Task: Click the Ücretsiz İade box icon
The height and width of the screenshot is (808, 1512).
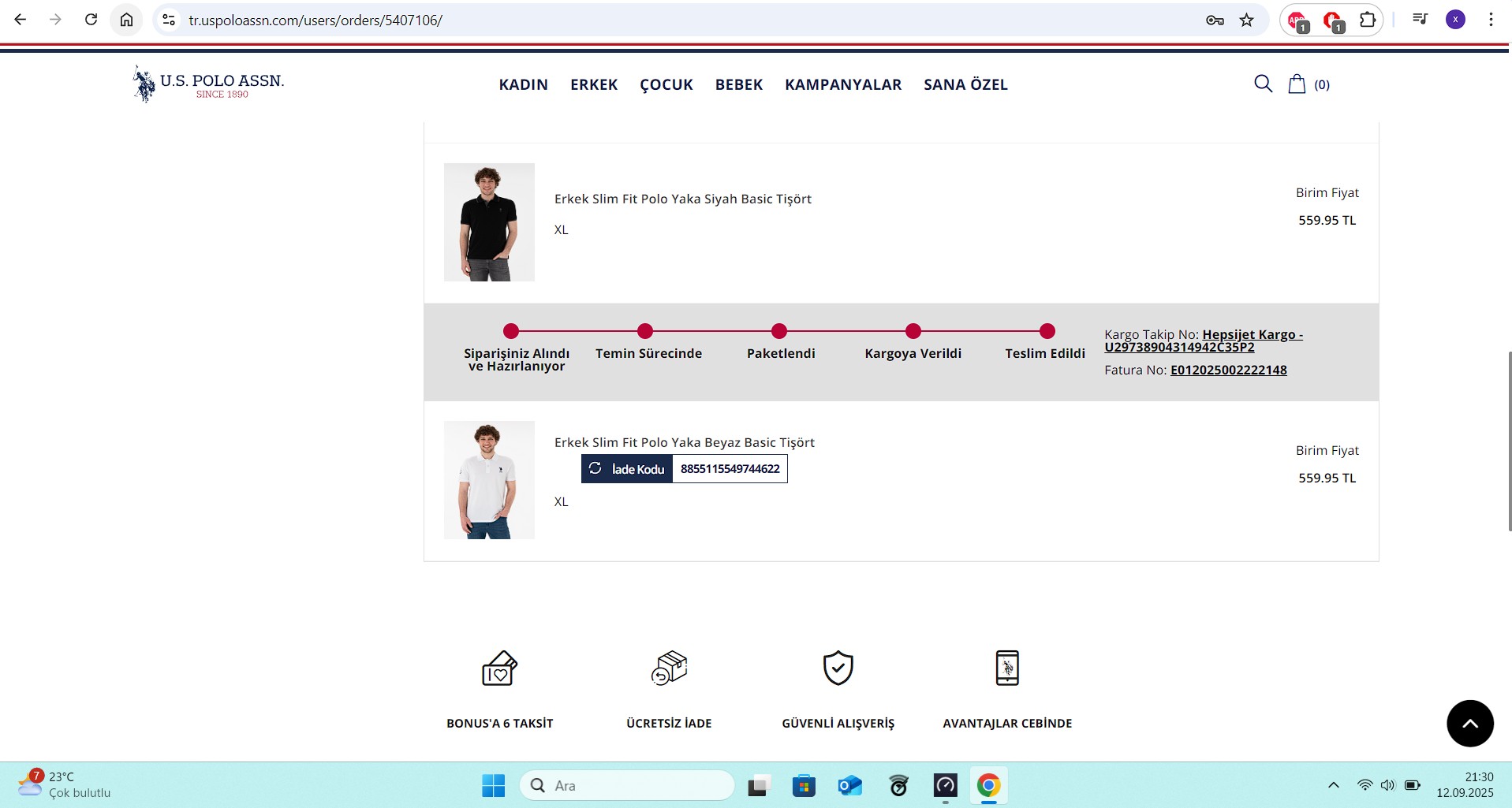Action: pyautogui.click(x=669, y=668)
